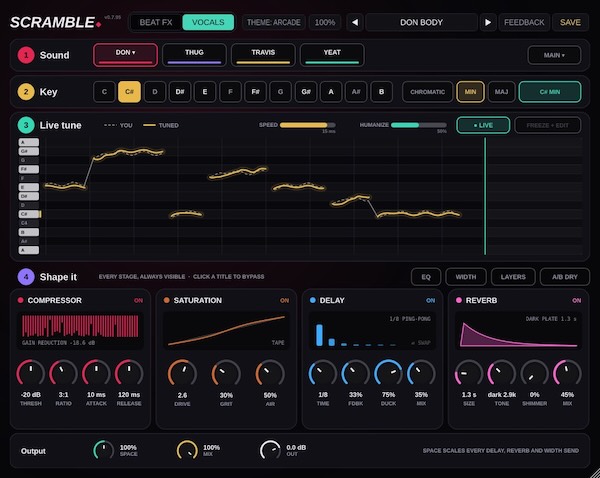Click the SWAP delay option

421,343
